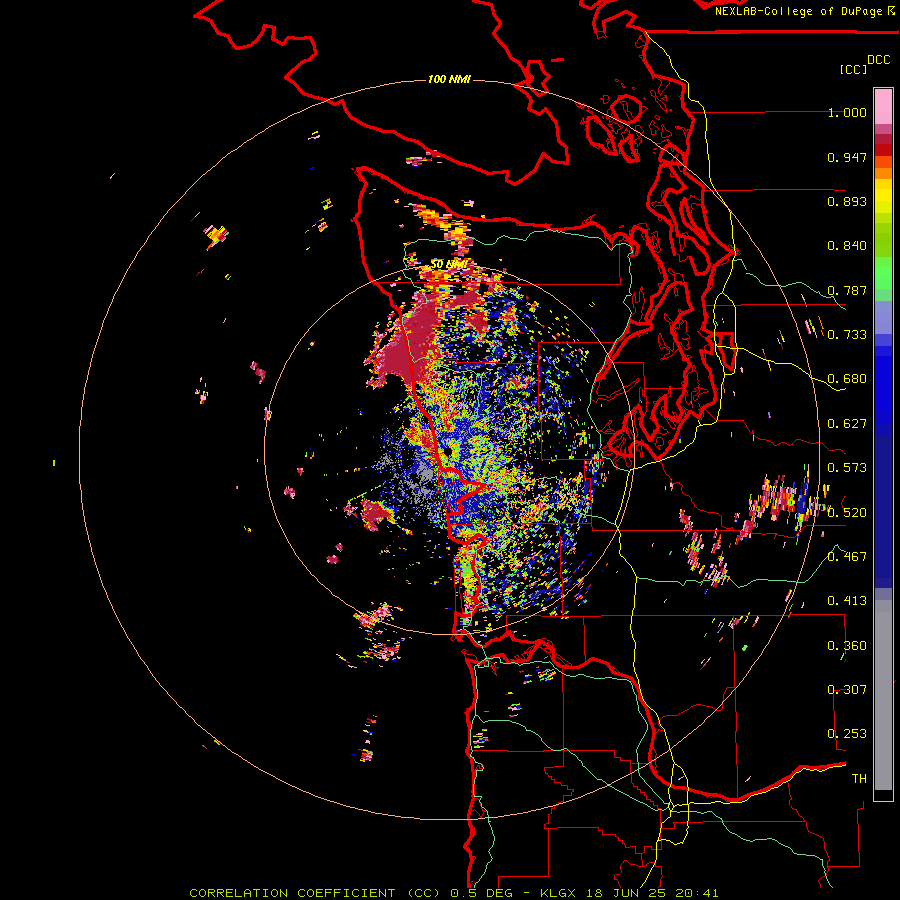This screenshot has width=900, height=900.
Task: Click the 0.627 color scale label
Action: (847, 424)
